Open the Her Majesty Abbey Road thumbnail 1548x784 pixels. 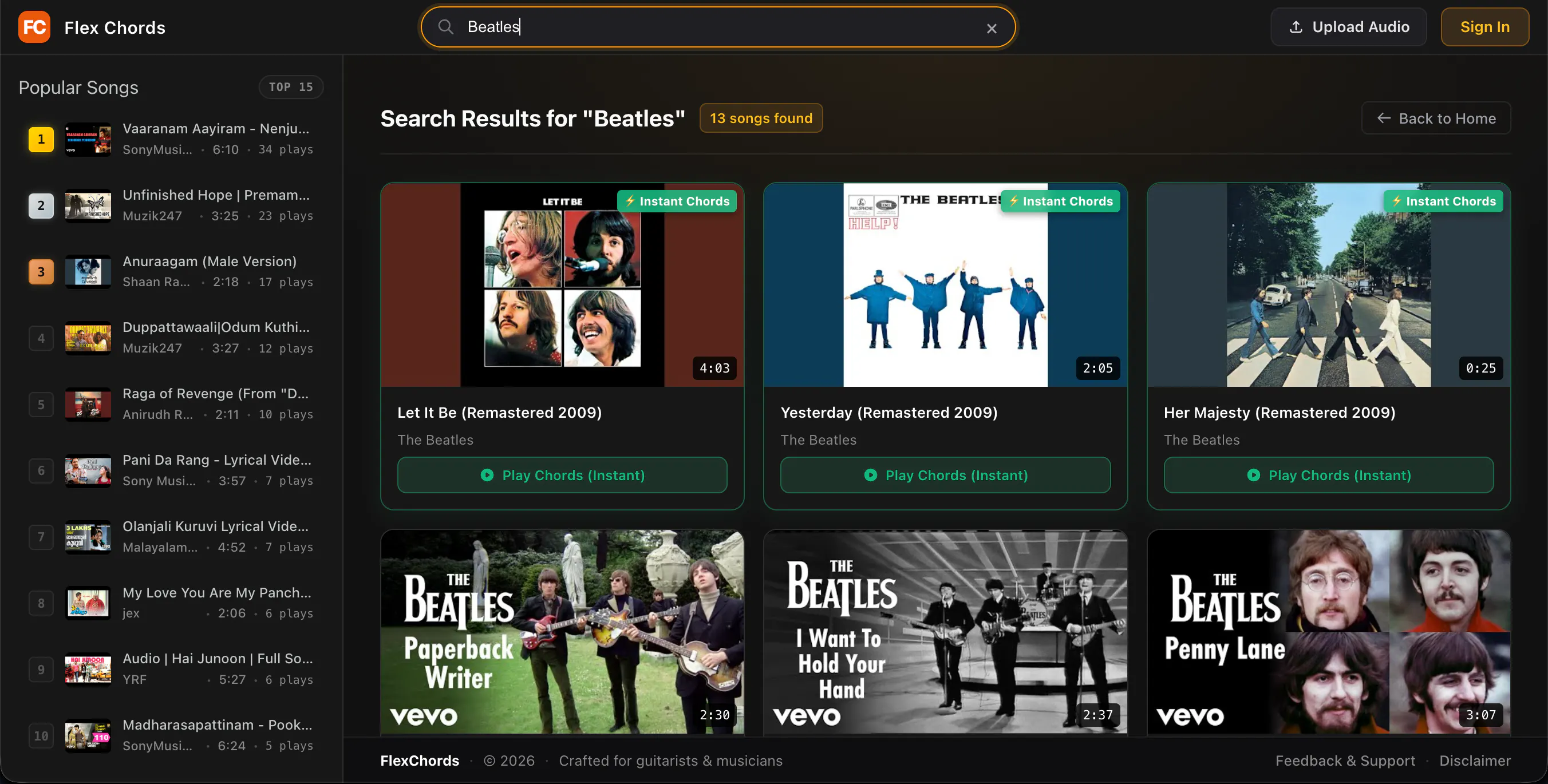(1329, 285)
